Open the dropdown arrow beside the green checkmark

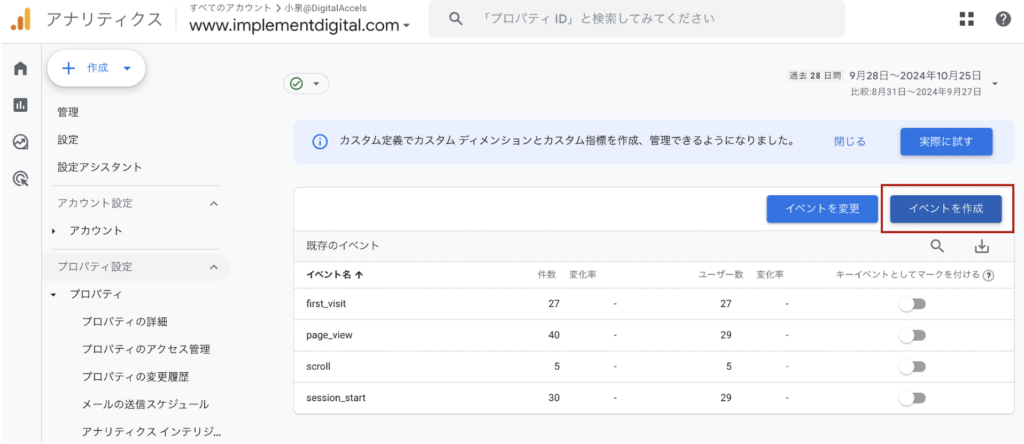pos(316,84)
